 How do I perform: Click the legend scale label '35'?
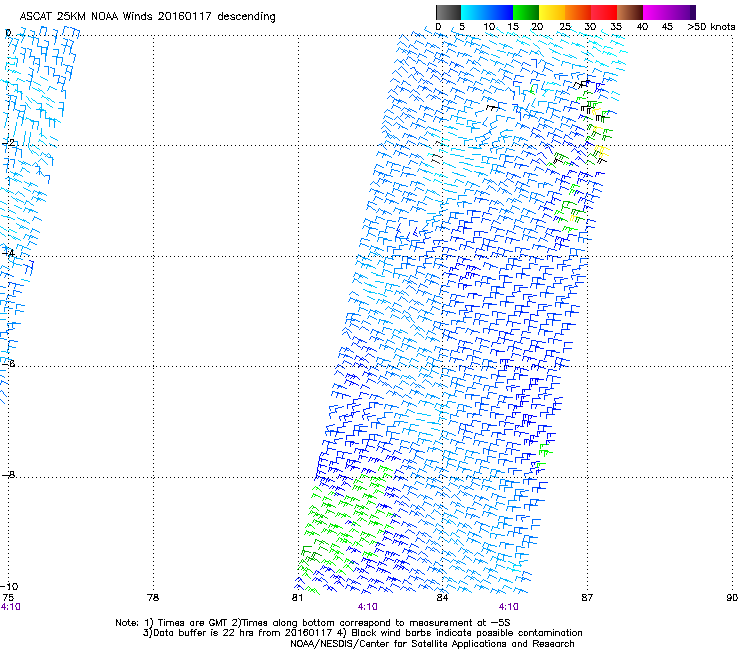coord(616,27)
